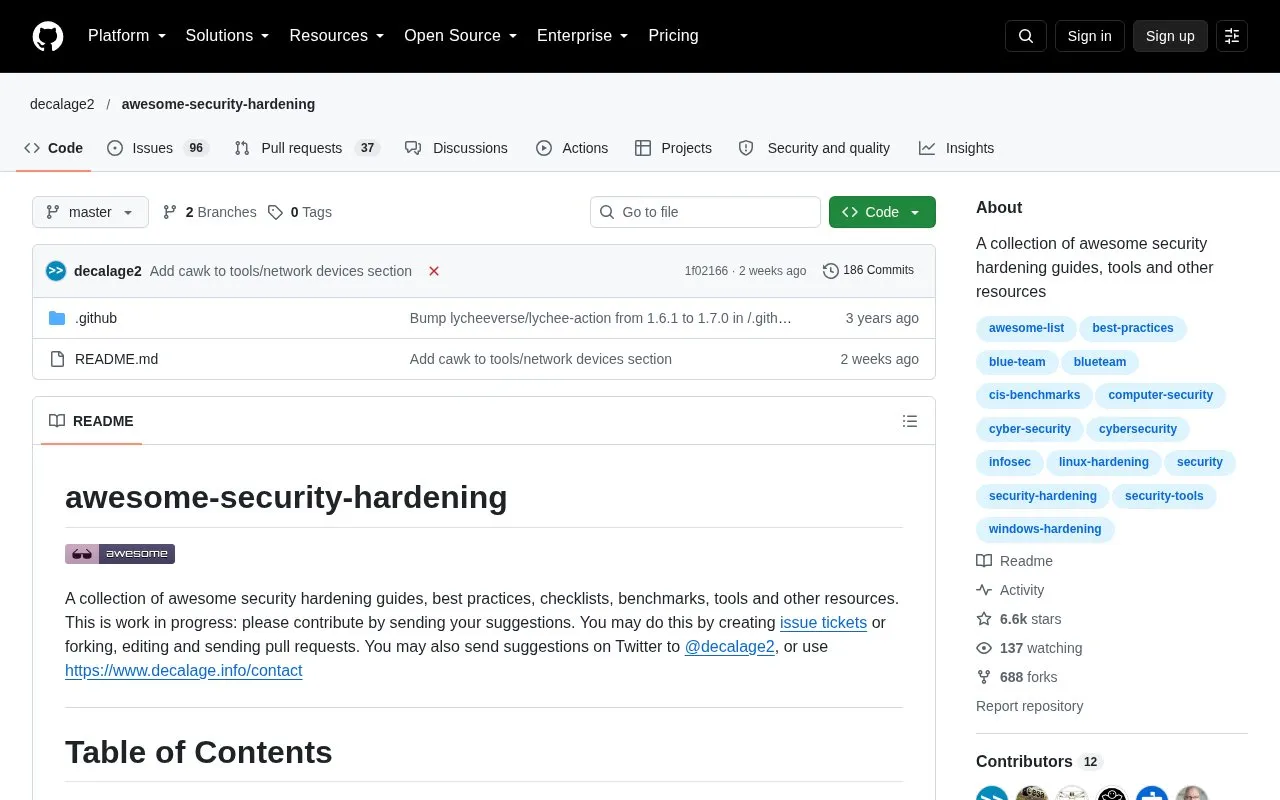This screenshot has width=1280, height=800.
Task: Open appearance settings icon beside Sign up
Action: (x=1232, y=36)
